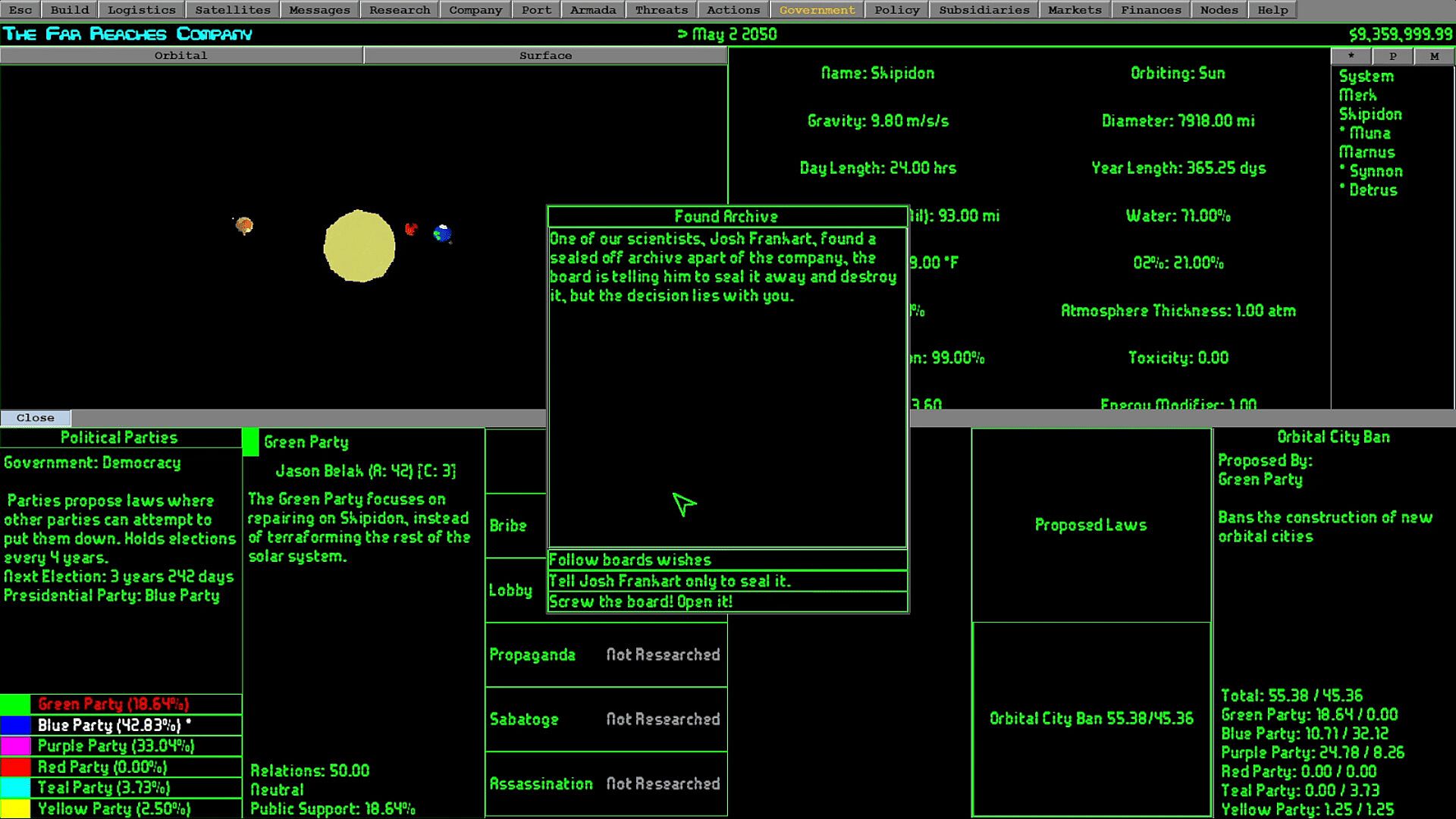The image size is (1456, 819).
Task: Select the orange outer planet icon
Action: point(244,225)
